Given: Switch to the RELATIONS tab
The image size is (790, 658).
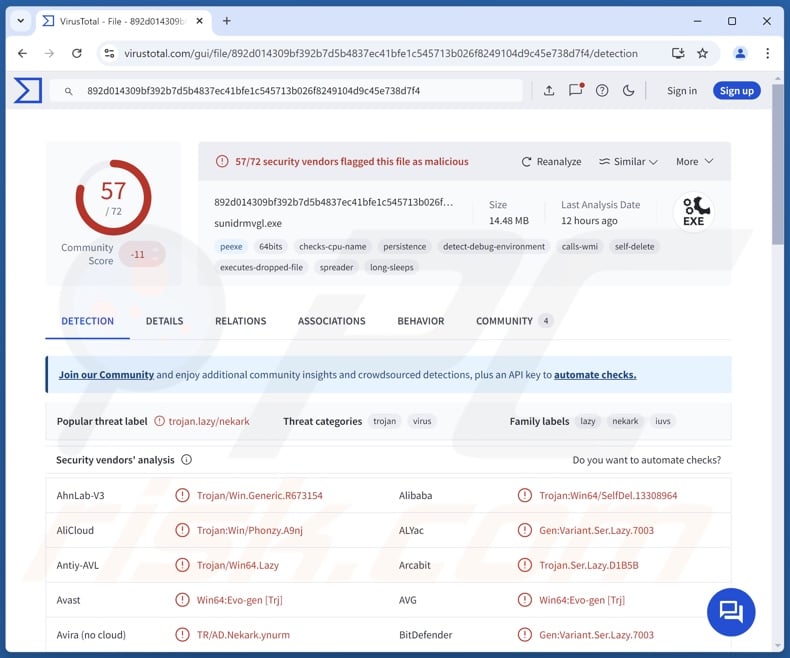Looking at the screenshot, I should (240, 321).
